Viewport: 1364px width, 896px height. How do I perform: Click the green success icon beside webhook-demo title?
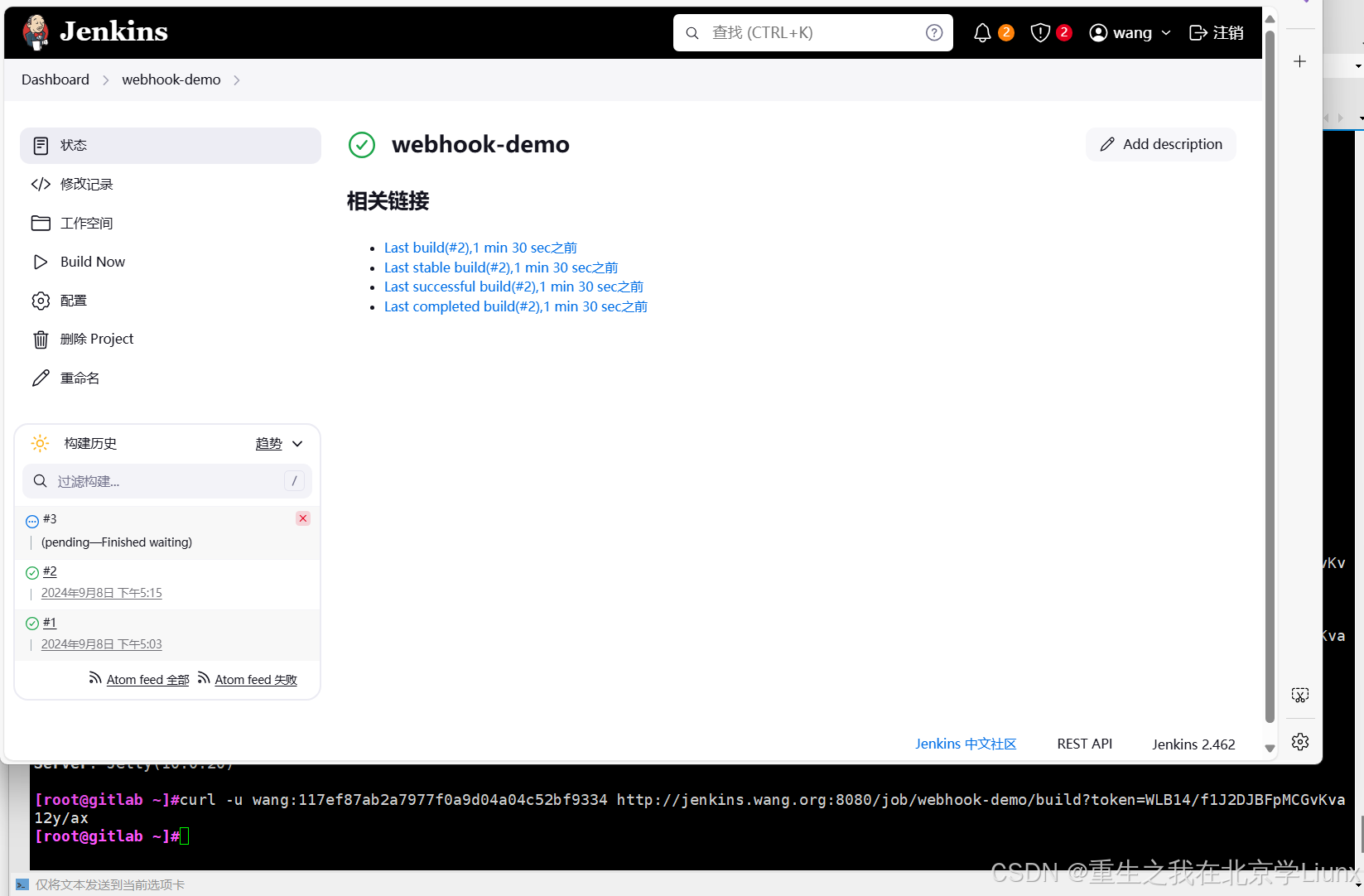[x=362, y=145]
